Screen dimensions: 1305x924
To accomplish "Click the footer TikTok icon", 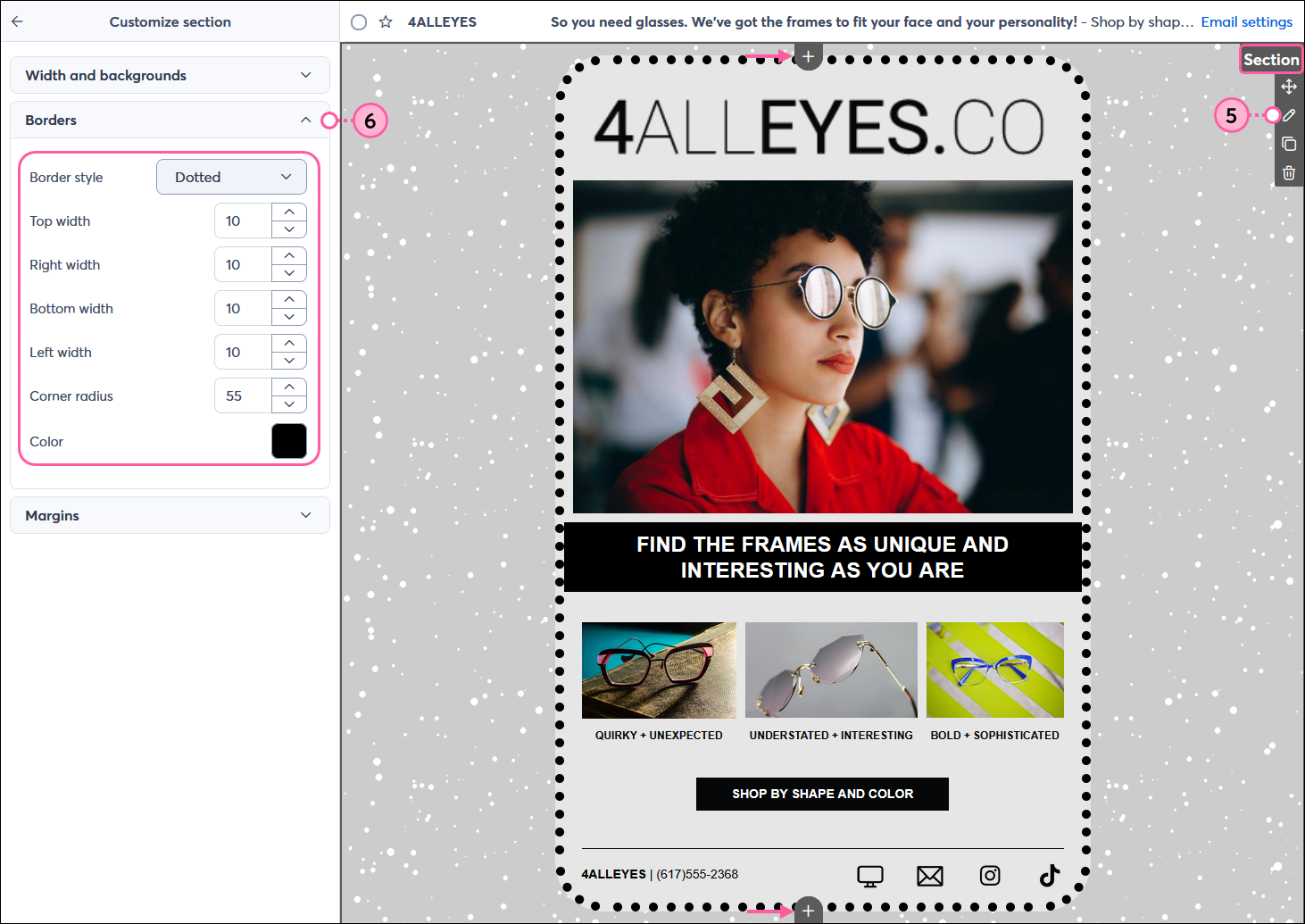I will click(x=1050, y=875).
